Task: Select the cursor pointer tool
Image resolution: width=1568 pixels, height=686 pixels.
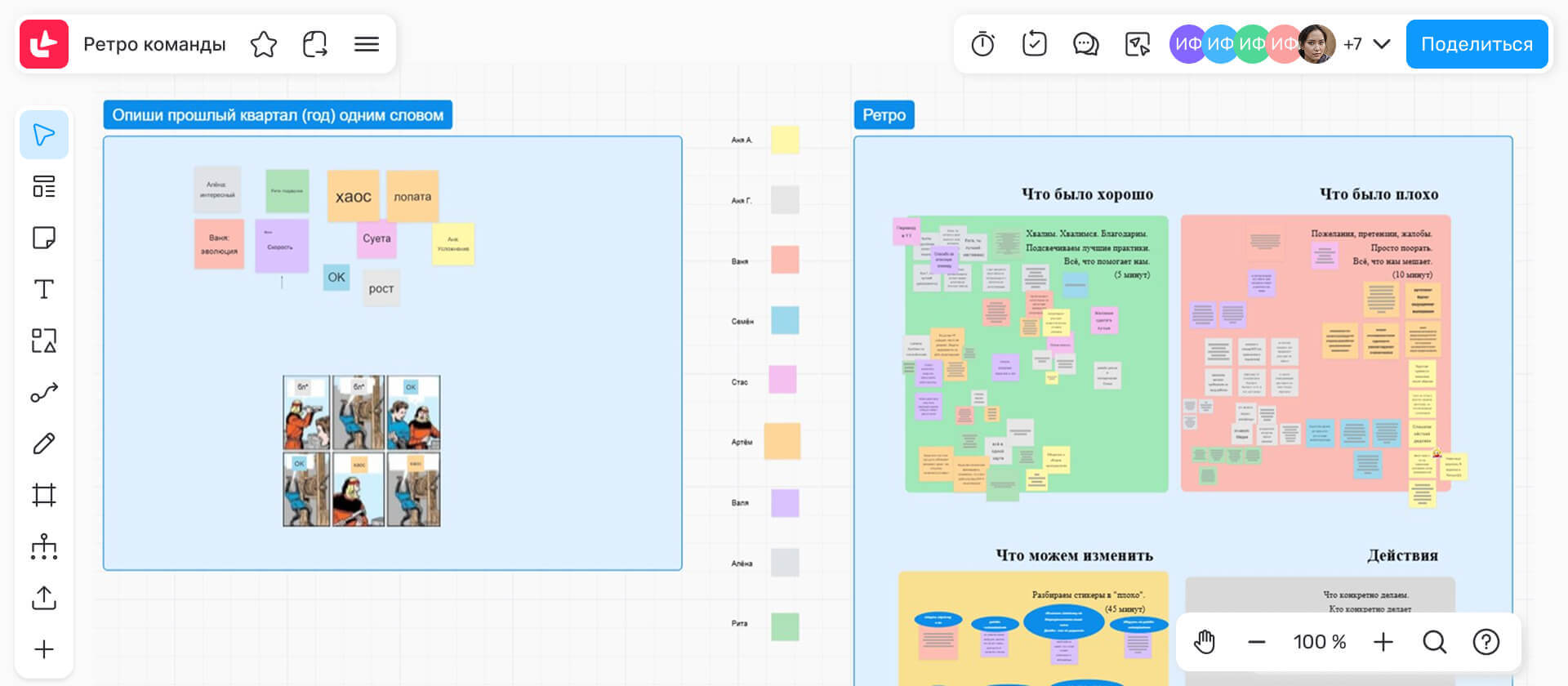Action: tap(44, 135)
